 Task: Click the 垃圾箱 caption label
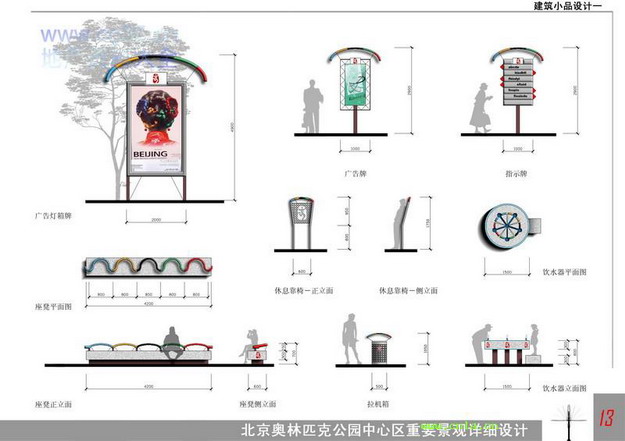(378, 404)
